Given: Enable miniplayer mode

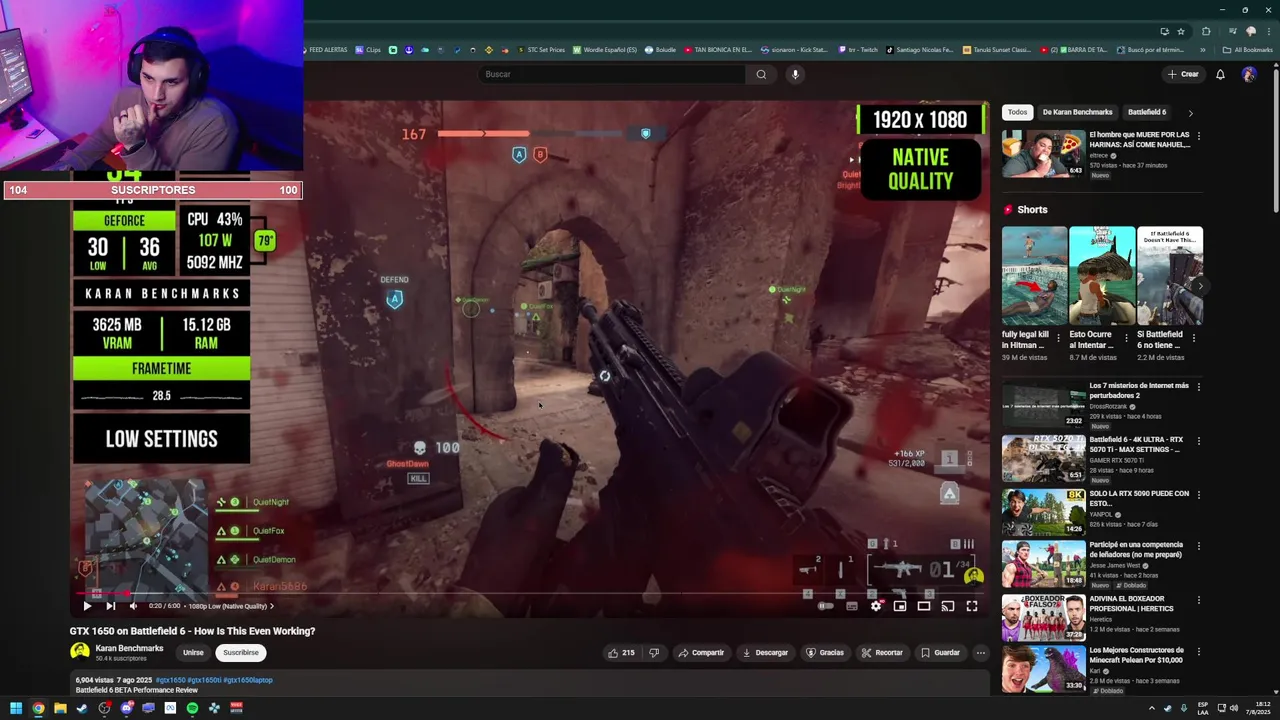Looking at the screenshot, I should (x=900, y=606).
